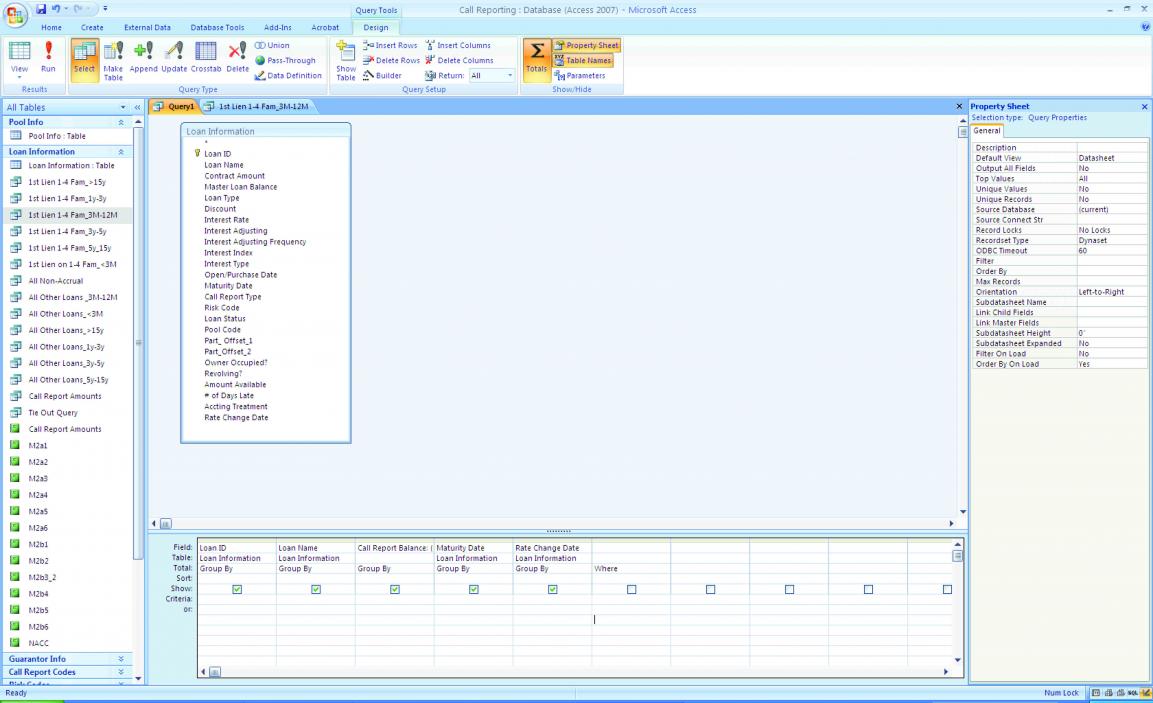Check Show box for the Where column
This screenshot has width=1153, height=703.
[632, 589]
